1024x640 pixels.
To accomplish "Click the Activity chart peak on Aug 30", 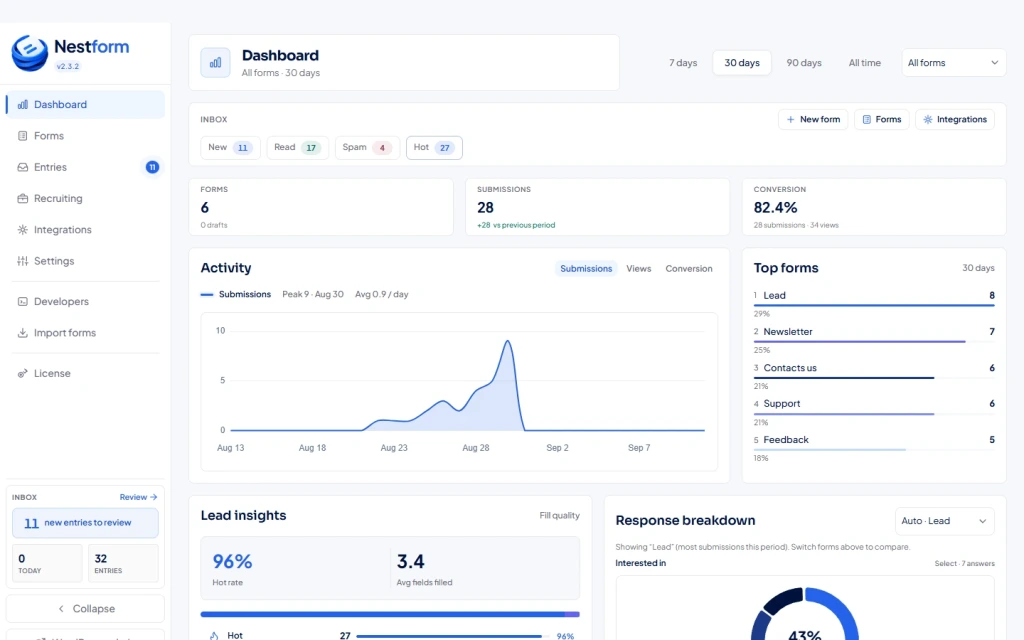I will pos(508,341).
